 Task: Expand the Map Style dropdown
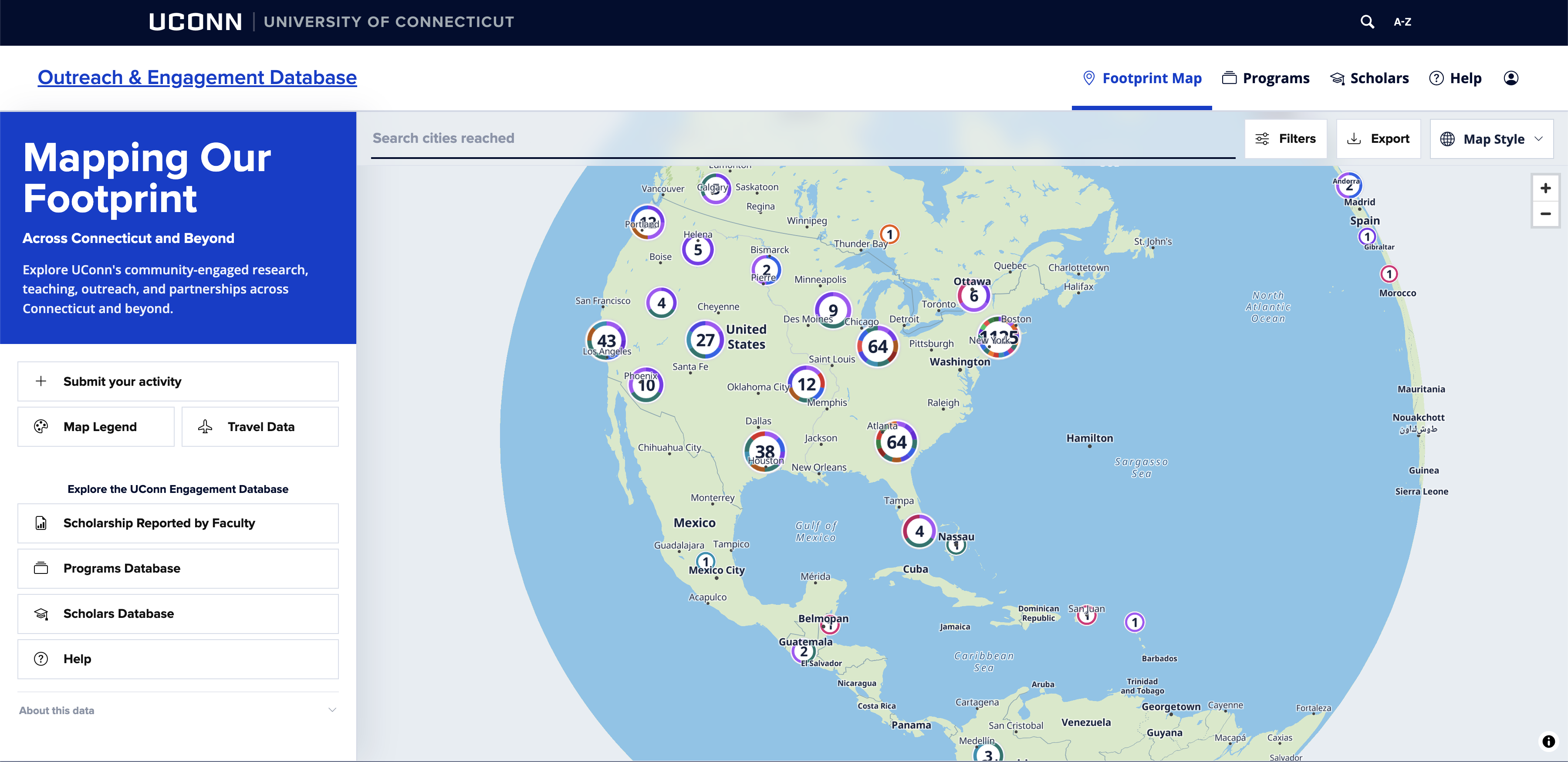point(1491,139)
